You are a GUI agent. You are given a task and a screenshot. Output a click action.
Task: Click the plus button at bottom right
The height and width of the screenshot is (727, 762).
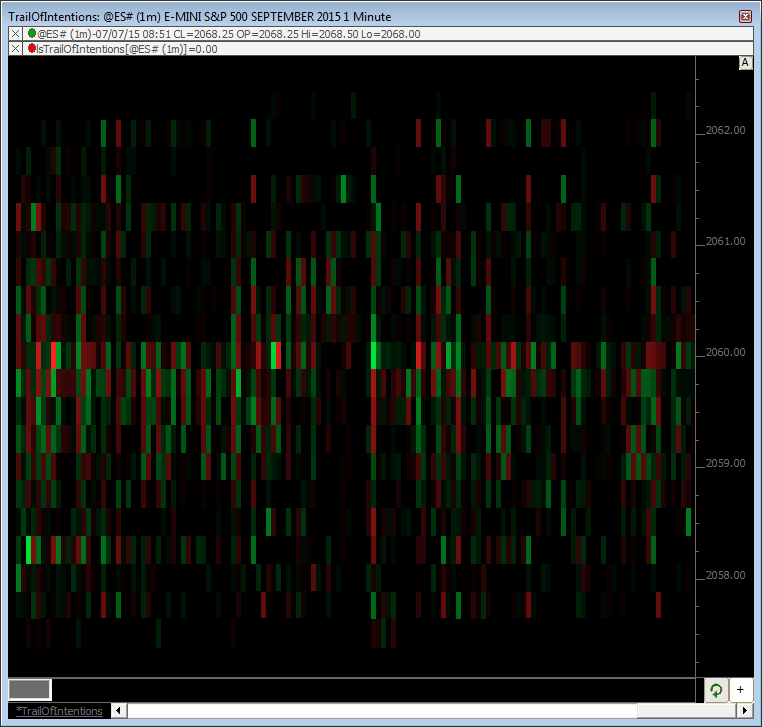coord(741,690)
